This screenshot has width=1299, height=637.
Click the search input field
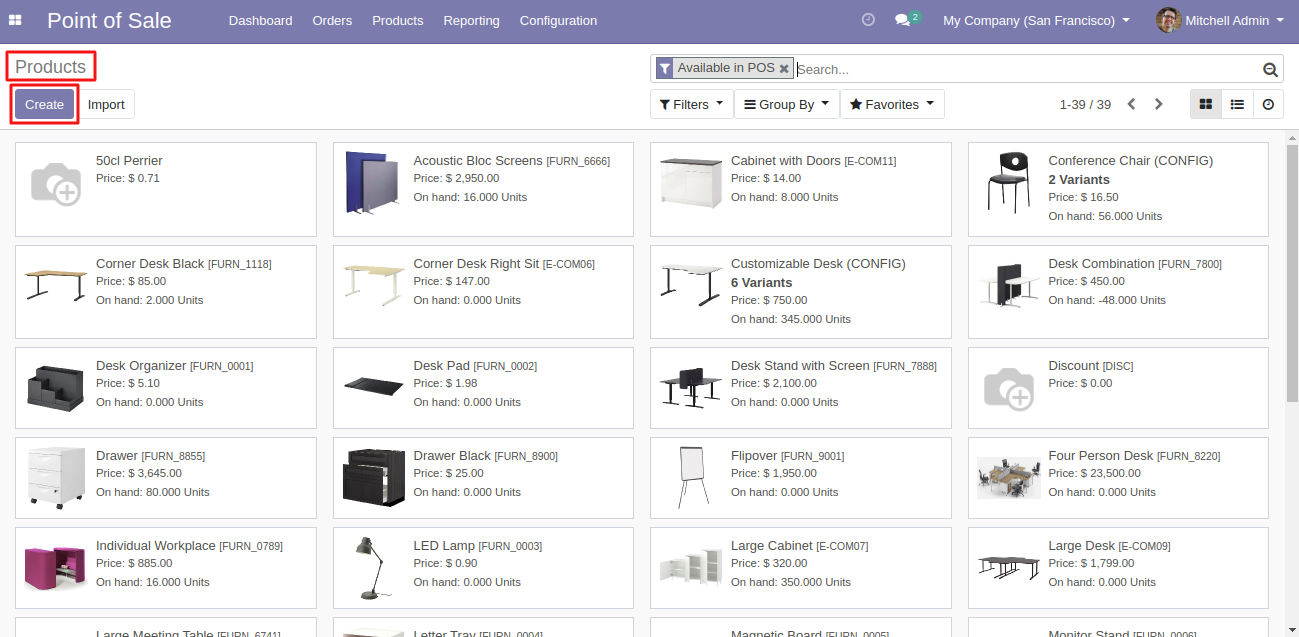(x=1026, y=69)
